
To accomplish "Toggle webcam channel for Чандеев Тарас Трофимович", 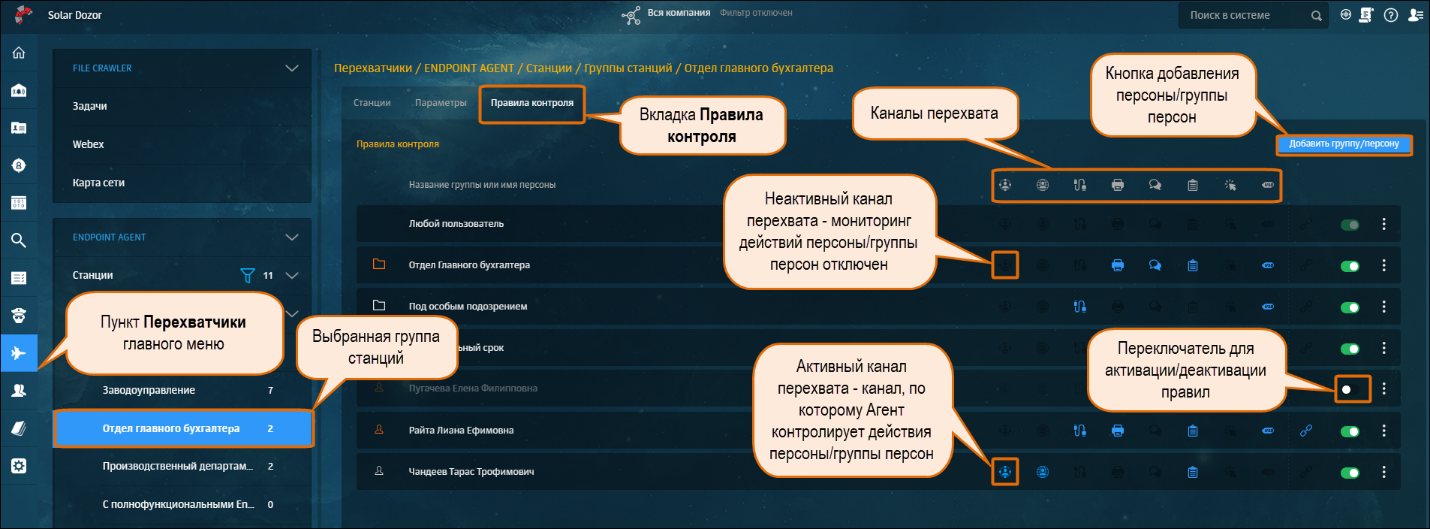I will pyautogui.click(x=1043, y=471).
